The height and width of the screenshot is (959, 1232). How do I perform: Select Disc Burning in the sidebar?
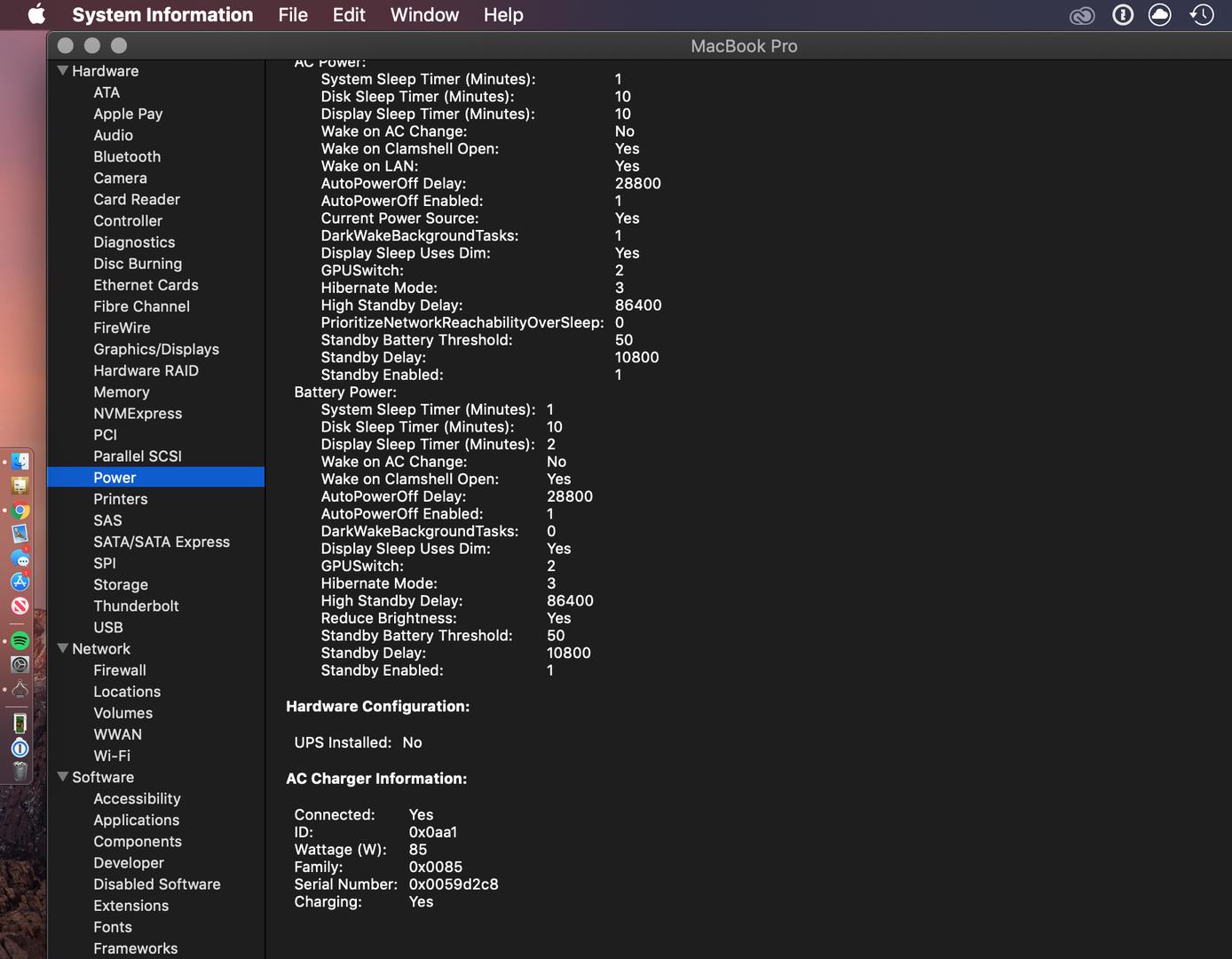point(138,264)
